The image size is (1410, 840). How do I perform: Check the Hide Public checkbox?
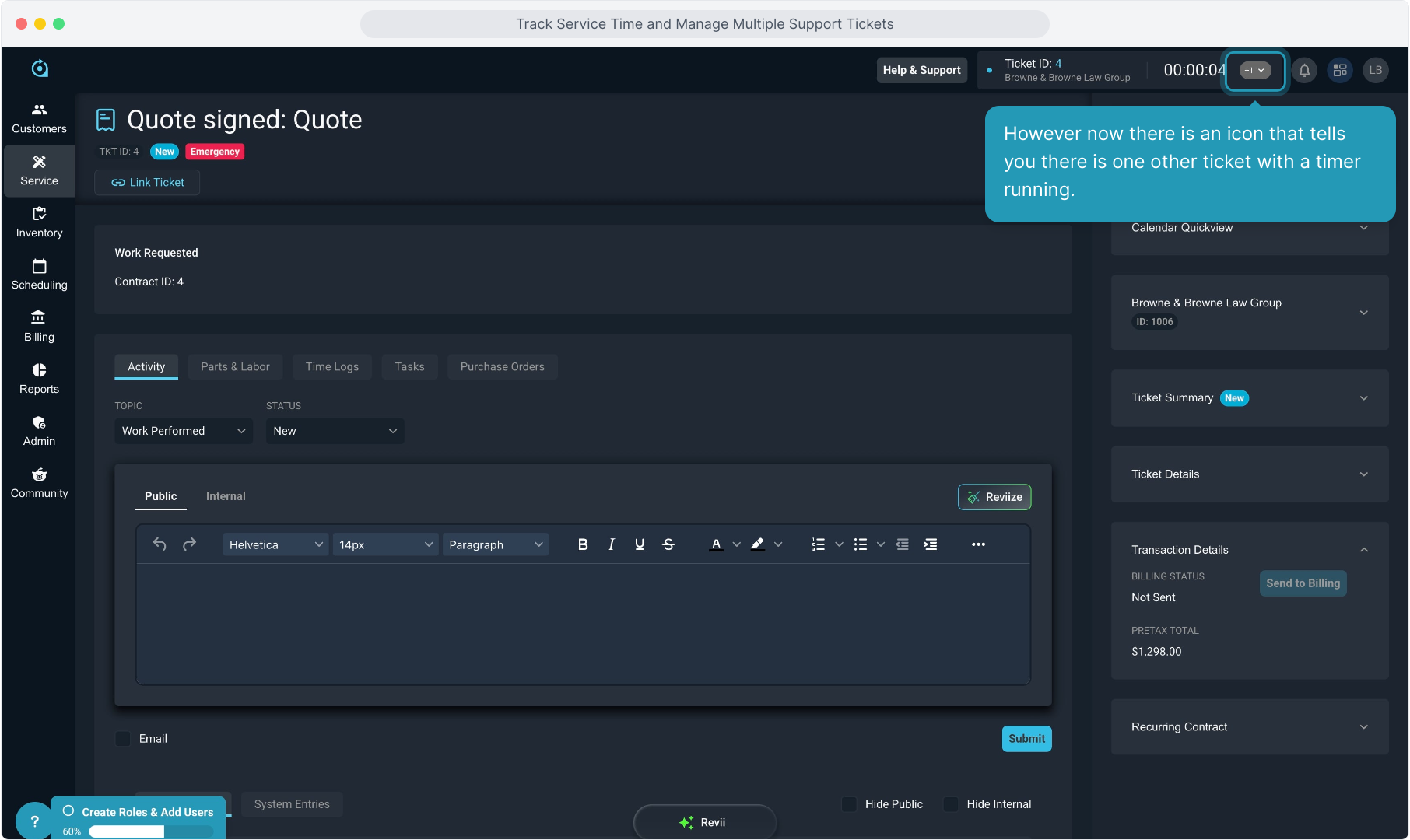(x=849, y=804)
